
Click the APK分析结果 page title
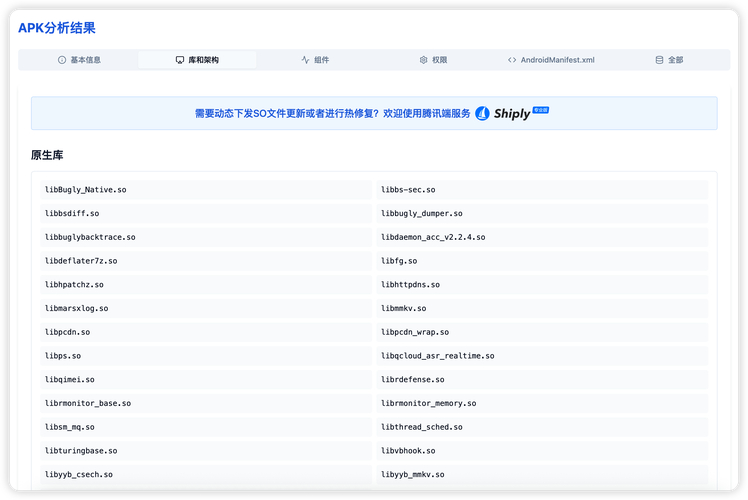point(57,28)
